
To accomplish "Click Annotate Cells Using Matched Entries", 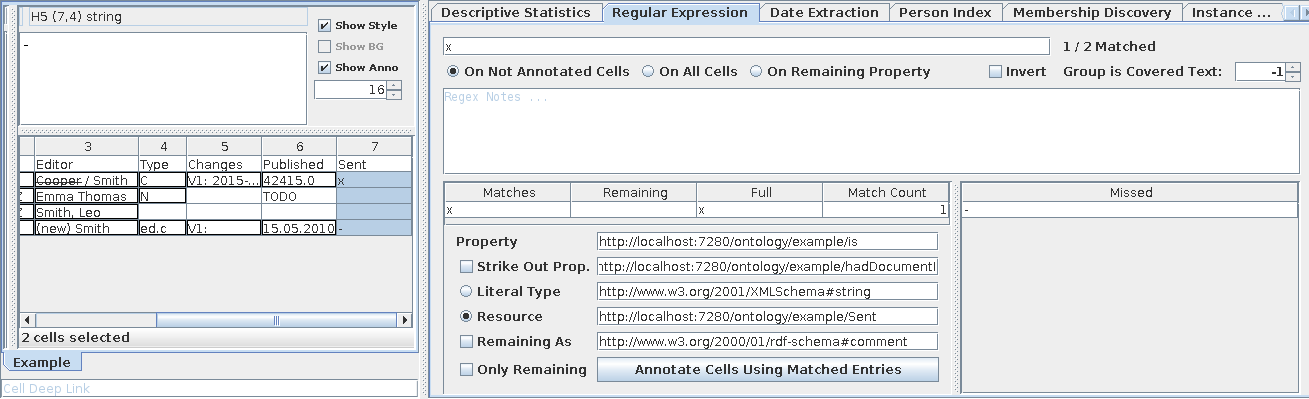I will click(x=768, y=370).
